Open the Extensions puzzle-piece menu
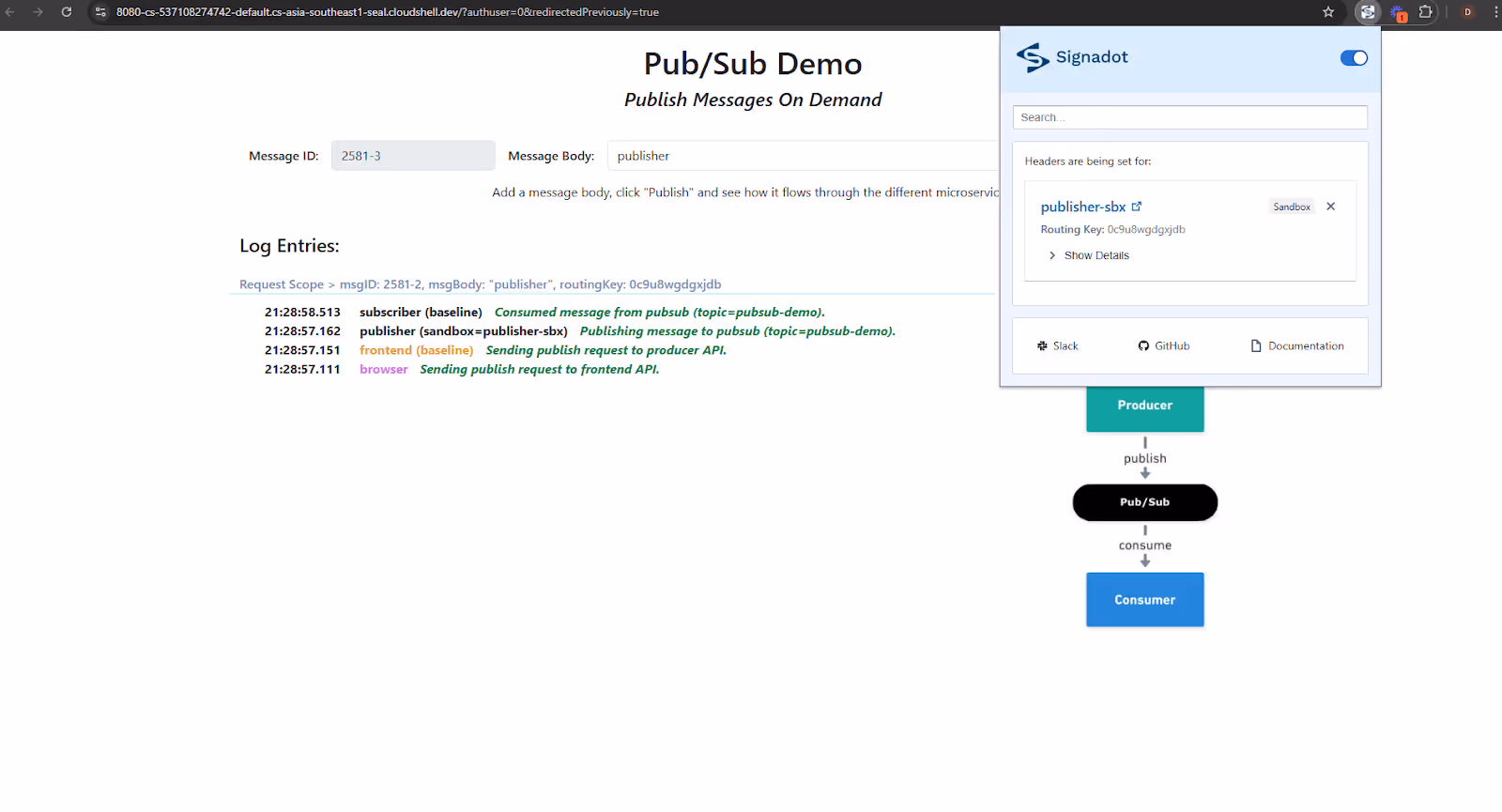The image size is (1502, 812). (1425, 12)
